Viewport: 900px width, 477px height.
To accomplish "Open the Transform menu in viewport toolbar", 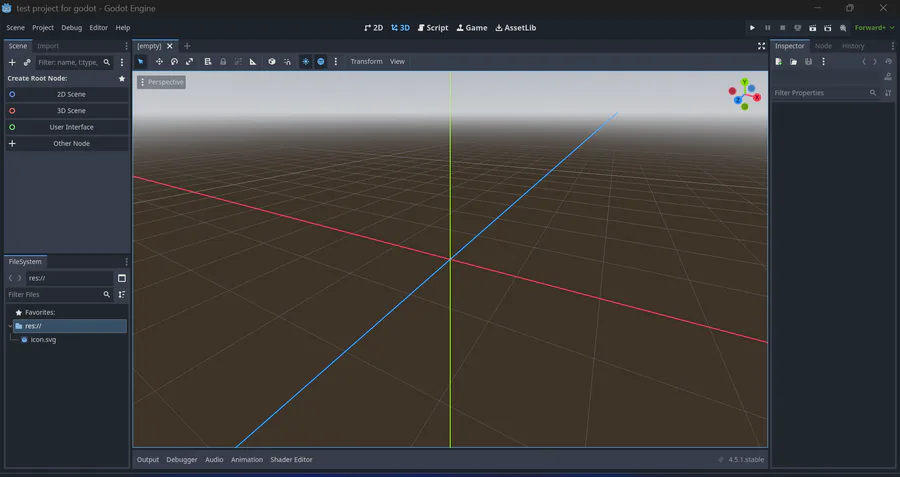I will pyautogui.click(x=366, y=61).
